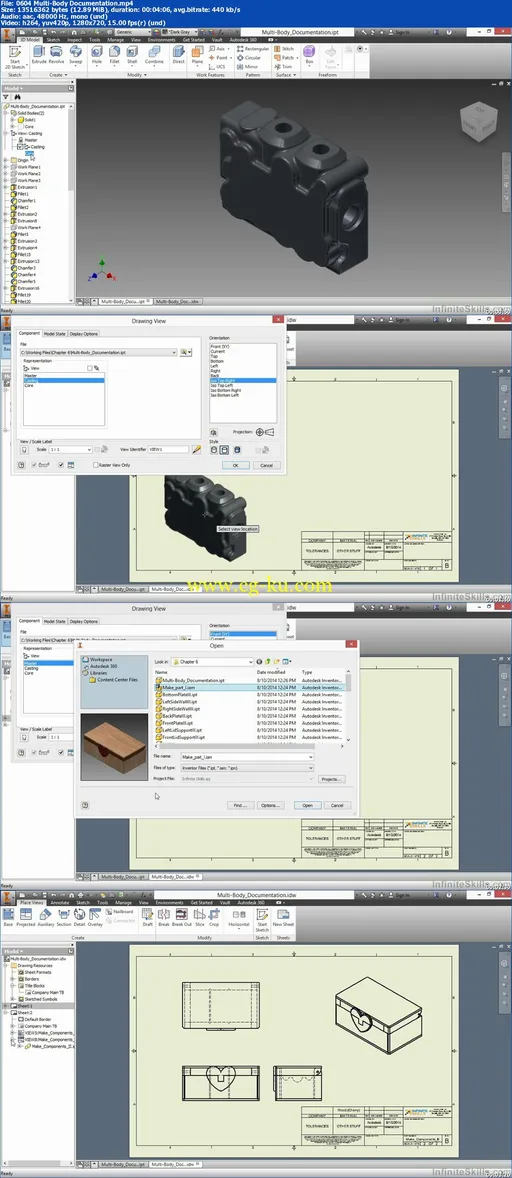Select the Revolve tool
The height and width of the screenshot is (1178, 512).
point(57,55)
